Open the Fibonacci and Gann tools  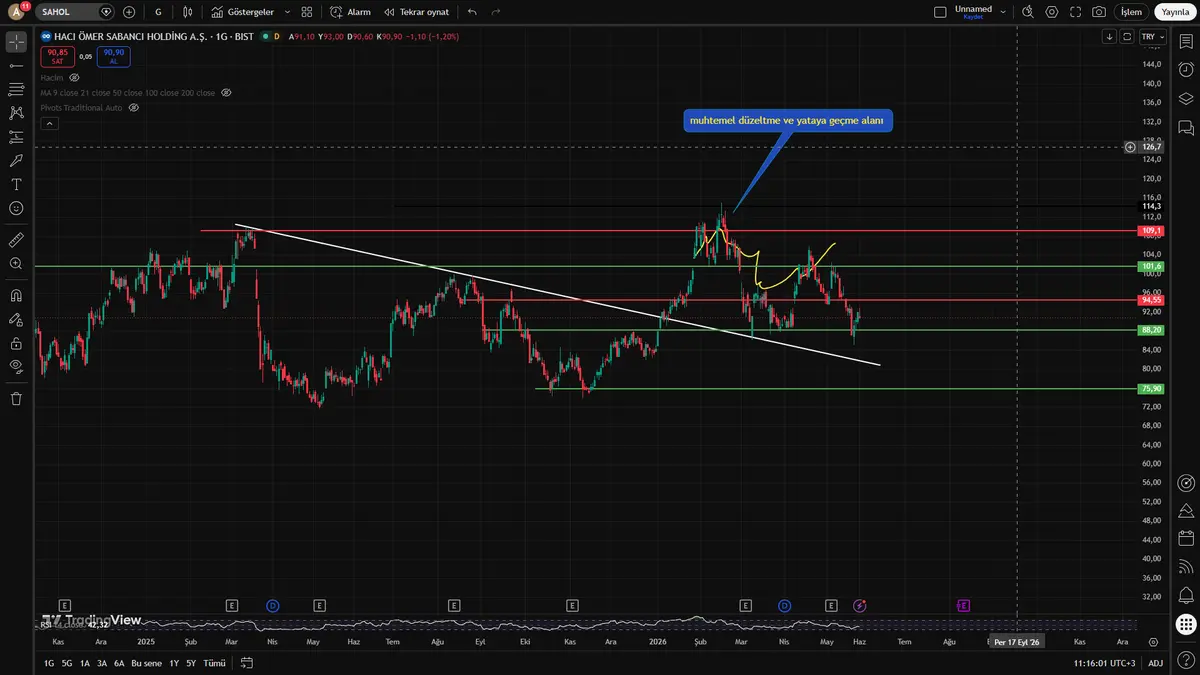coord(16,89)
